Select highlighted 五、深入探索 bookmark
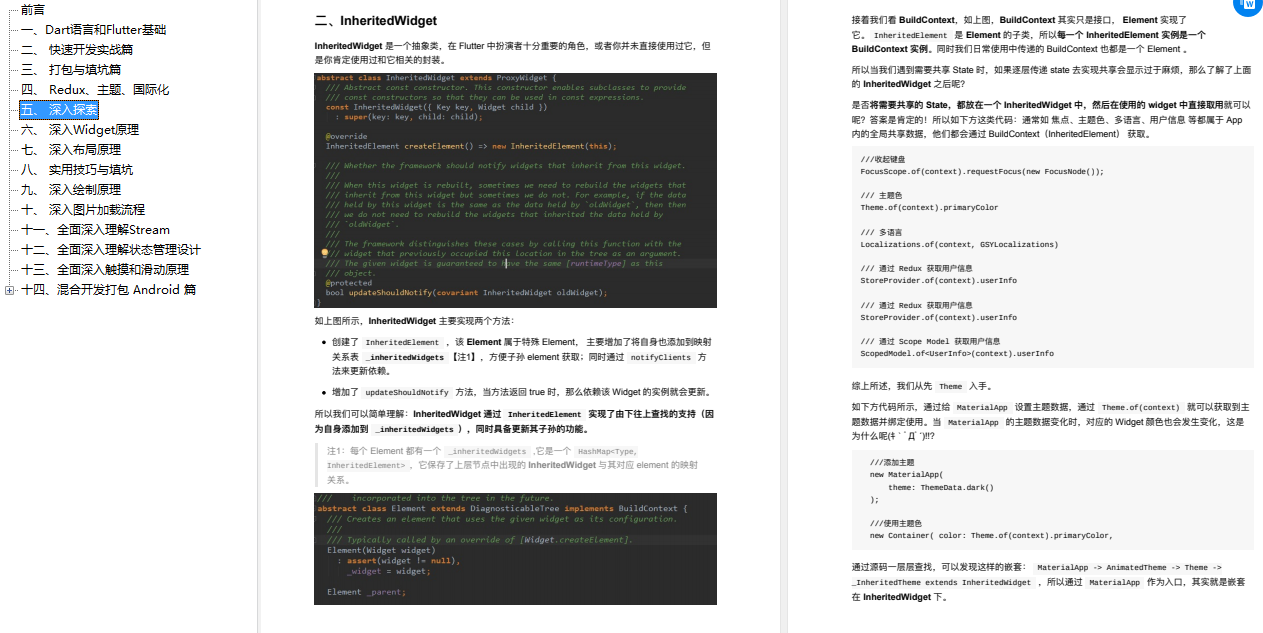This screenshot has height=633, width=1263. pos(59,110)
